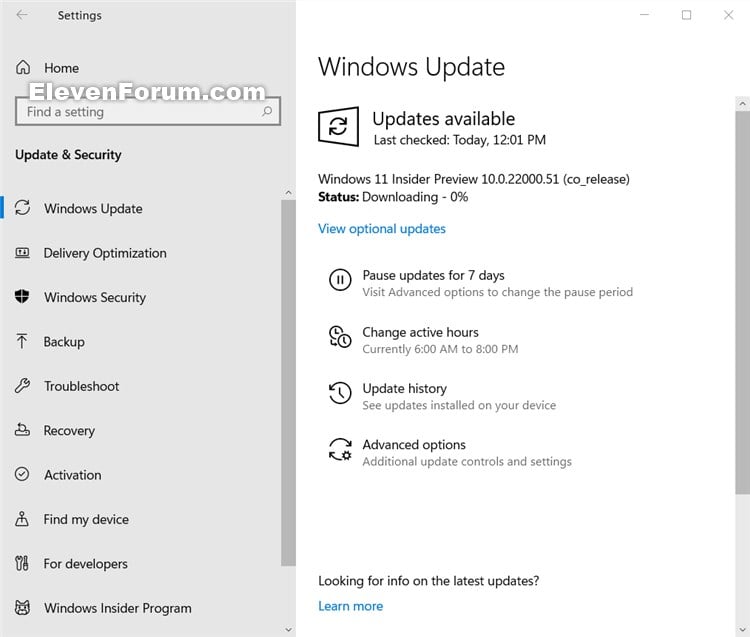Click the Update & Security heading

click(x=68, y=155)
